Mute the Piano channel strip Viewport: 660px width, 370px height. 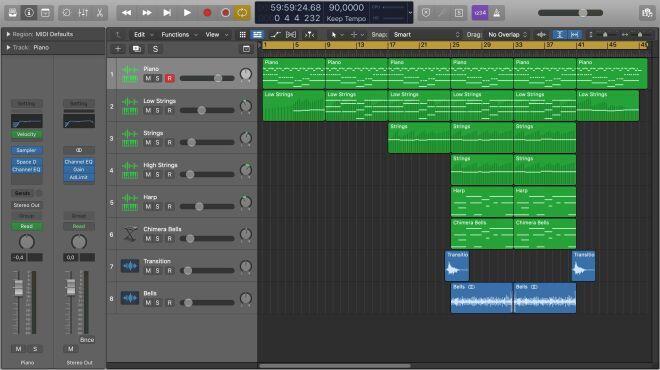point(18,349)
